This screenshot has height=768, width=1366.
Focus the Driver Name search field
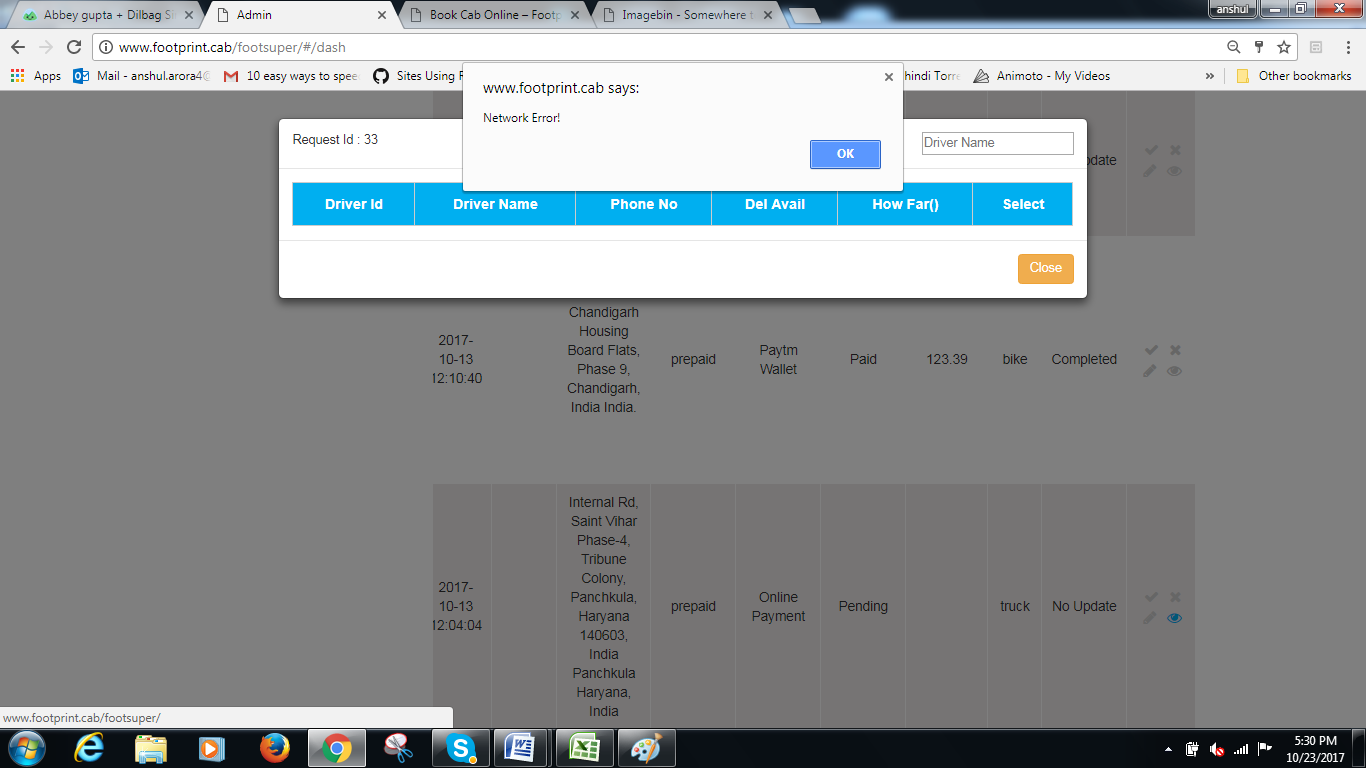tap(997, 143)
